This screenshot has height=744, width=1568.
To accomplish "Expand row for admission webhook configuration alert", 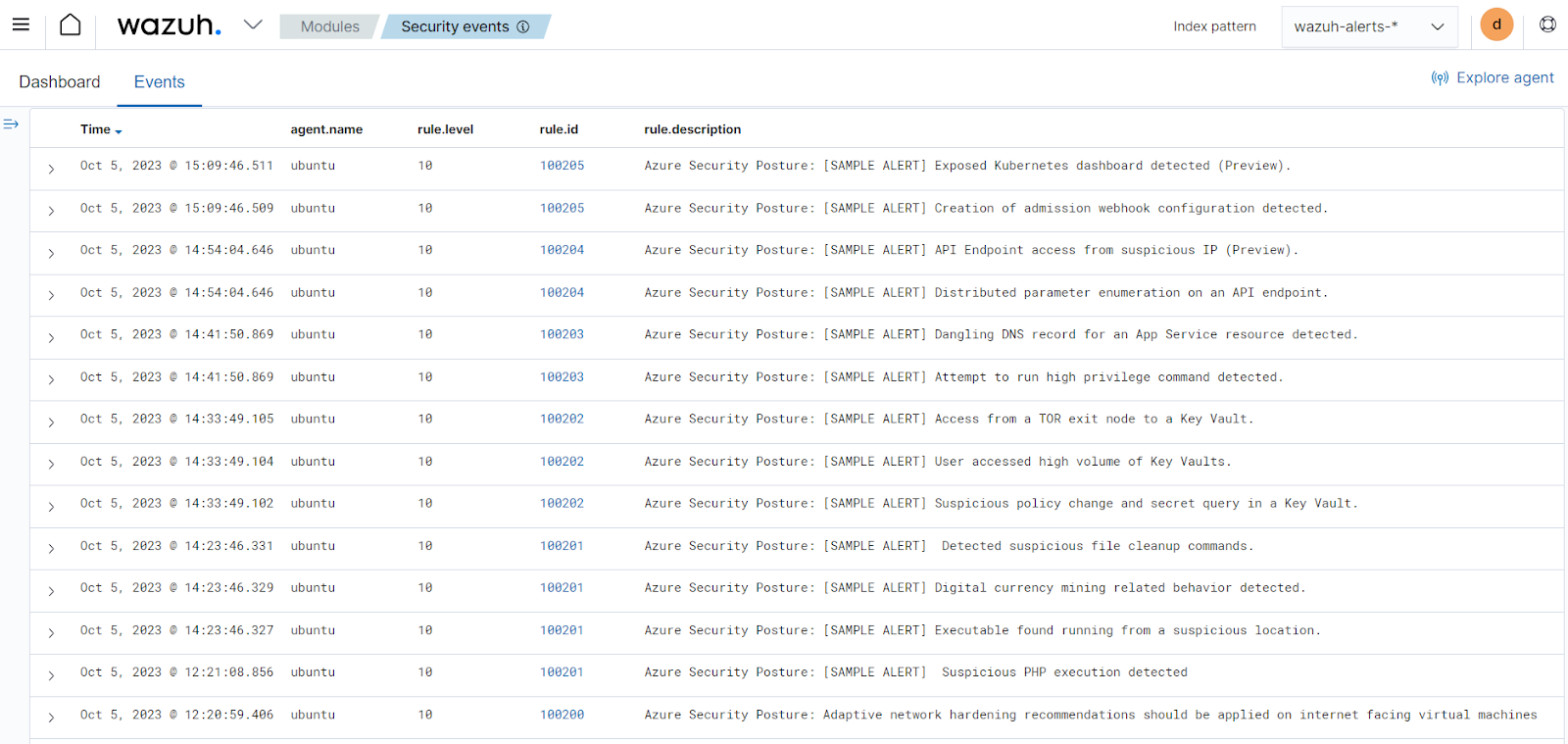I will (x=51, y=211).
